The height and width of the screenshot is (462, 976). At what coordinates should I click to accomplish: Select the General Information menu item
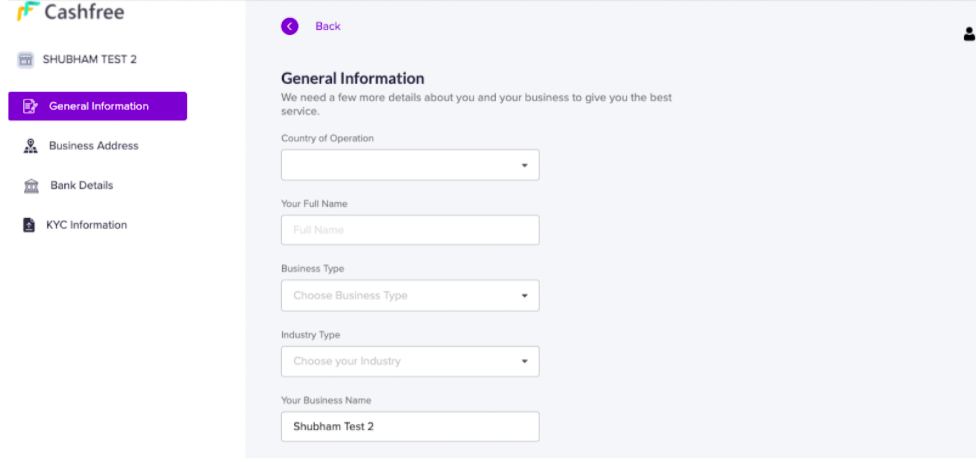(98, 106)
